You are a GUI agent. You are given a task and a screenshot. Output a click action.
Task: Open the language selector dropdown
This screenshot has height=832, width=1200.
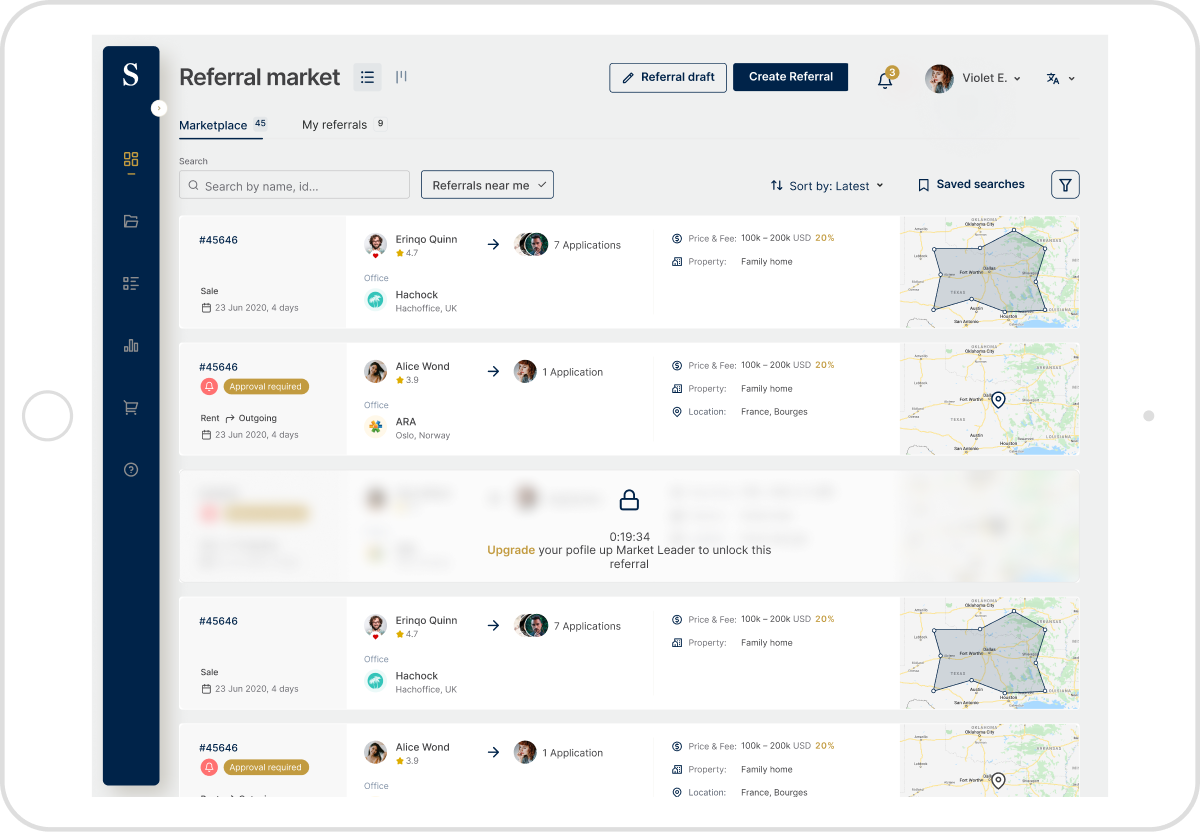click(1060, 78)
